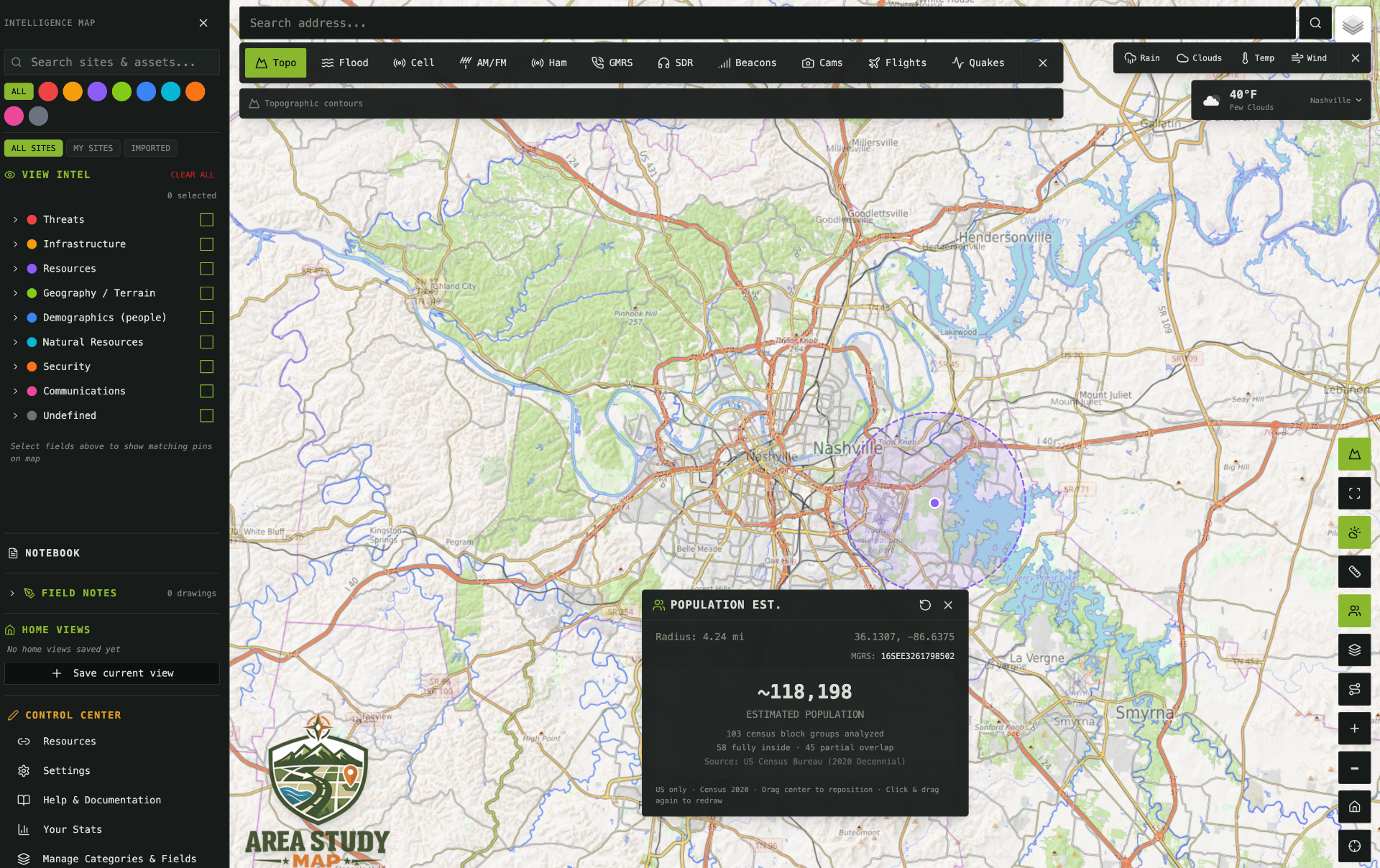
Task: Expand the Threats category
Action: (15, 220)
